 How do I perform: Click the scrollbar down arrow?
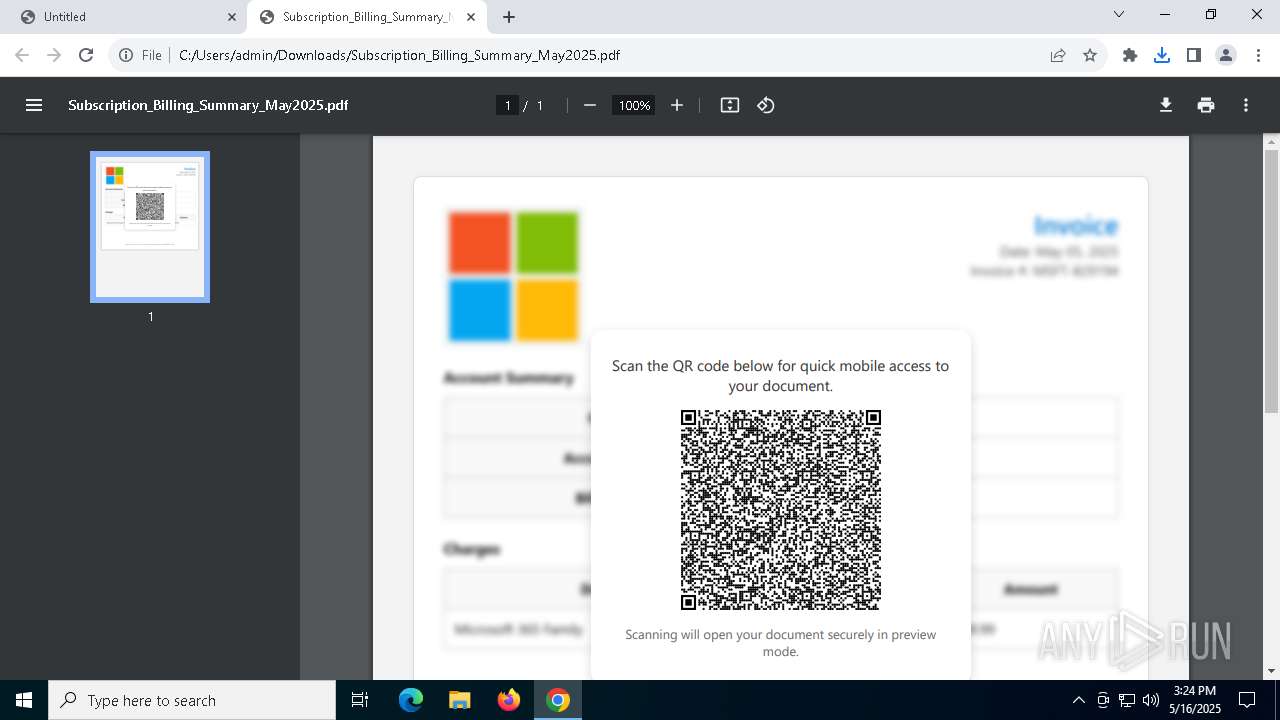(x=1271, y=671)
